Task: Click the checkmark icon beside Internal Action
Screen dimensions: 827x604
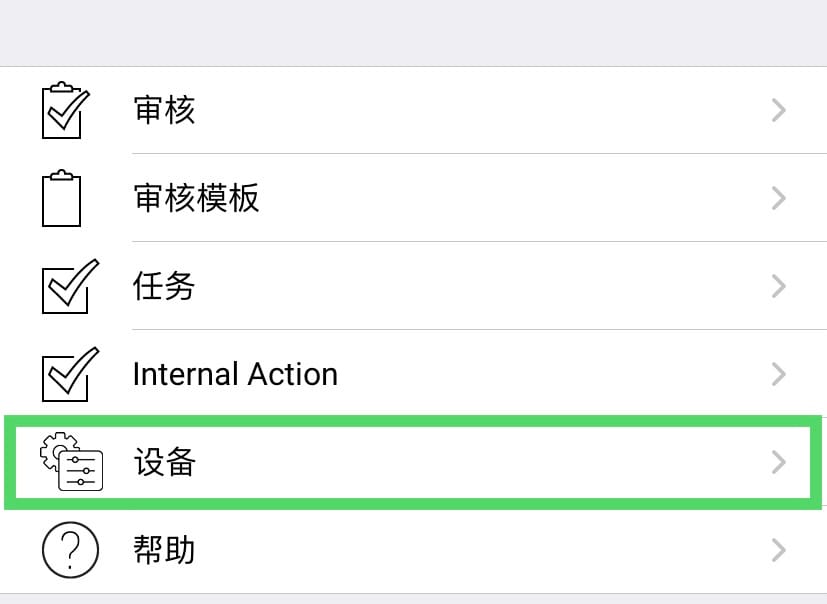Action: coord(70,374)
